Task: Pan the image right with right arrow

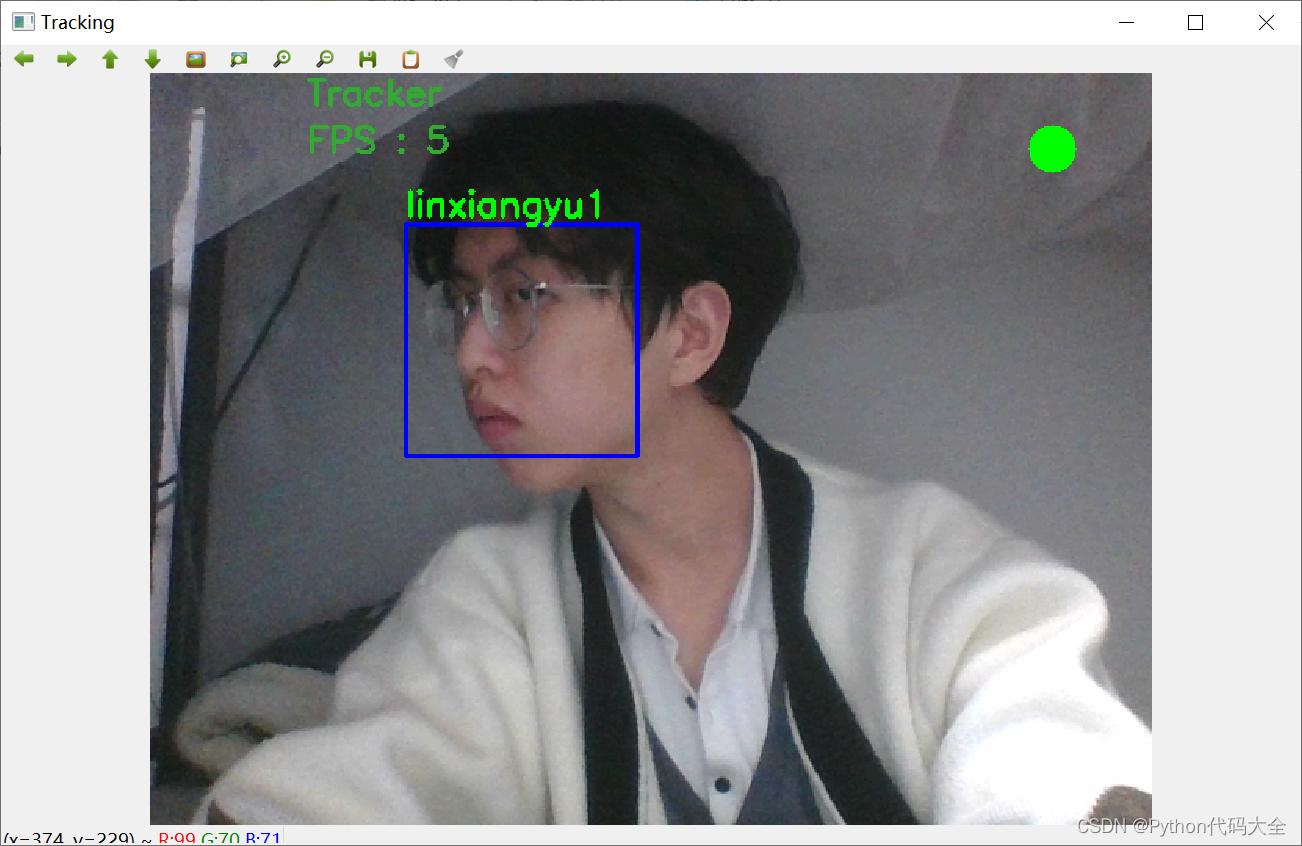Action: point(67,59)
